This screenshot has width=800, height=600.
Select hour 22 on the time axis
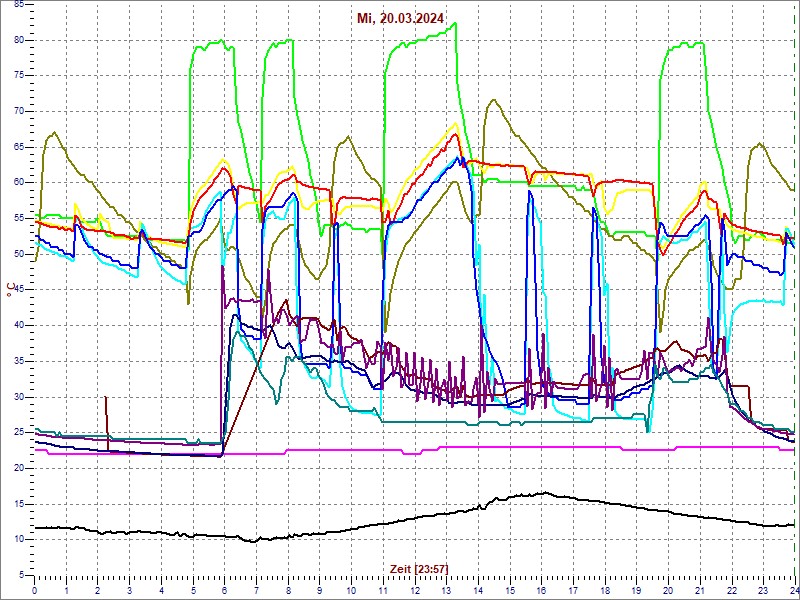731,590
